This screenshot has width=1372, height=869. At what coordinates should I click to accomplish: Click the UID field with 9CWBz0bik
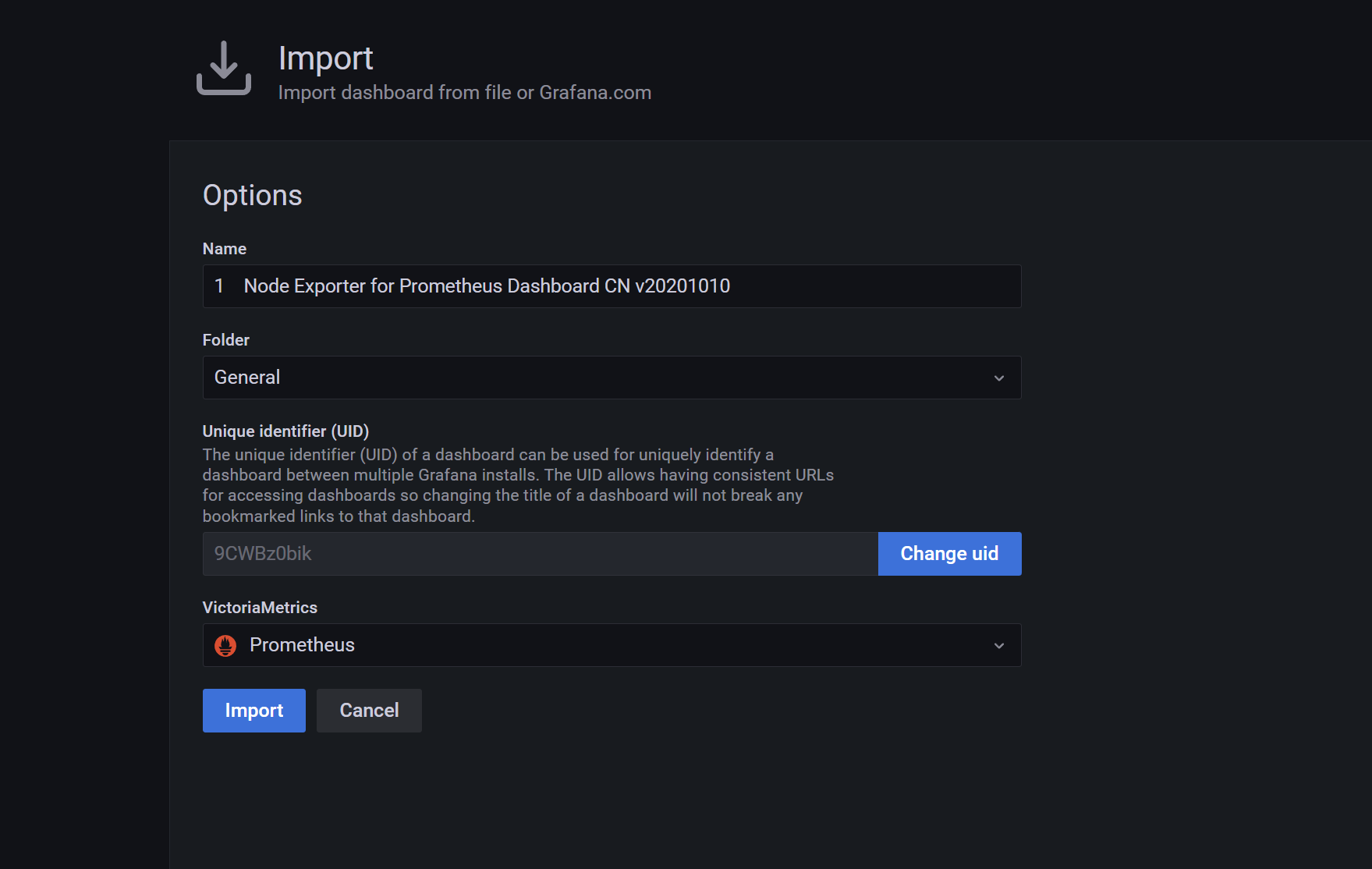[x=540, y=554]
